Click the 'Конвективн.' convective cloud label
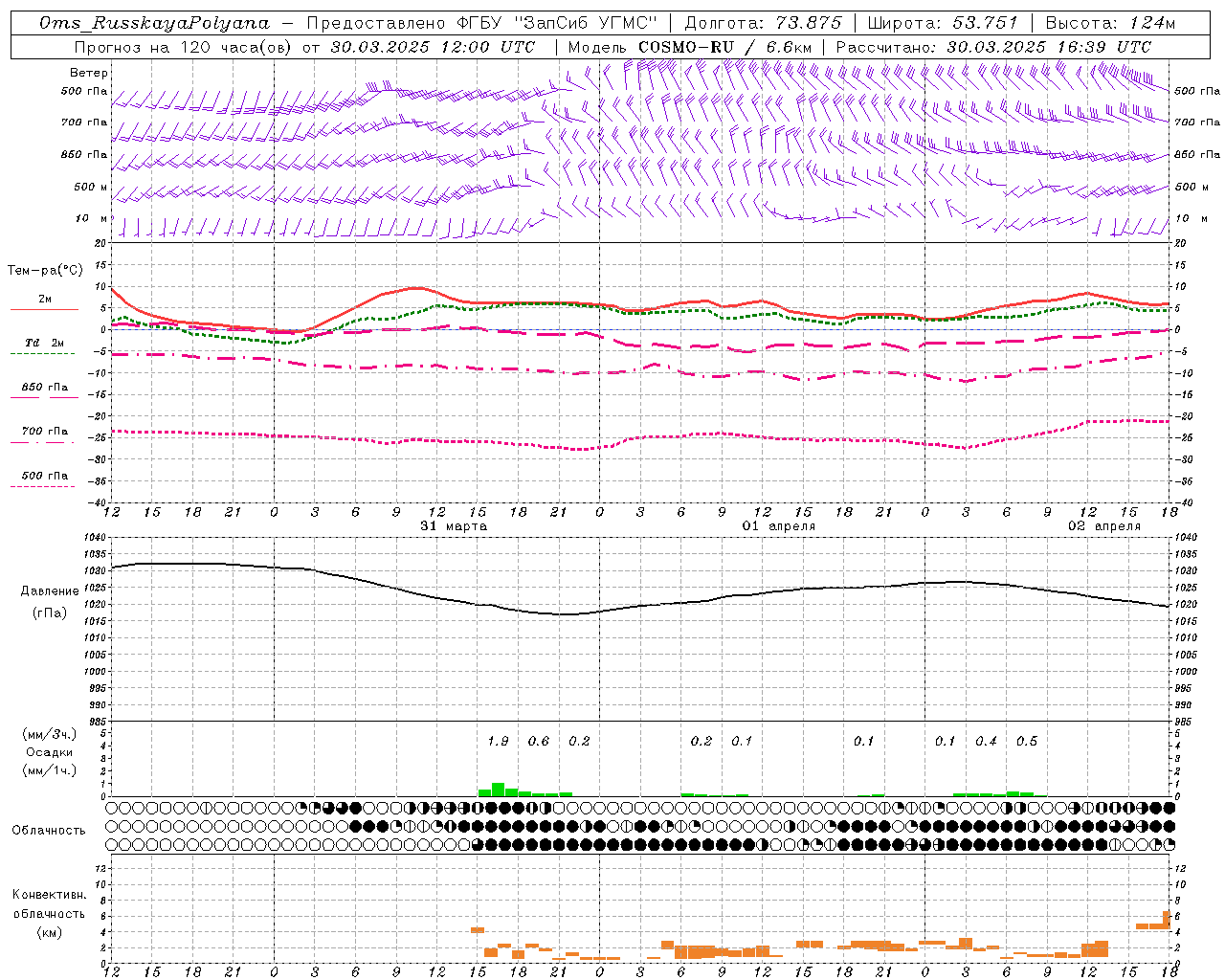 point(50,895)
